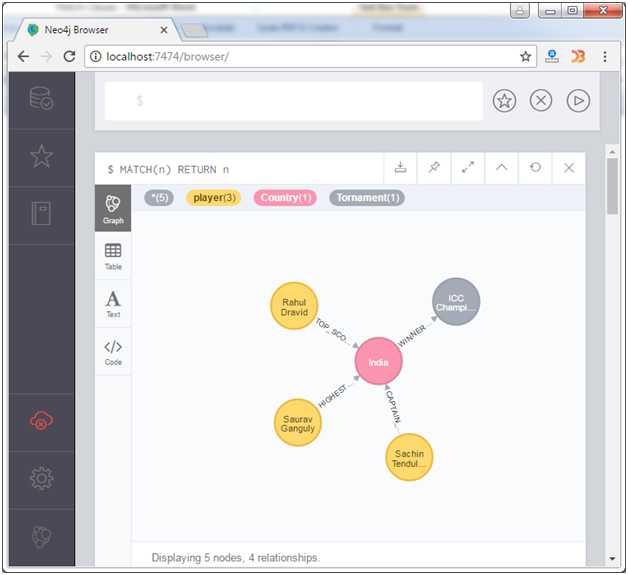Close the MATCH result frame
Image resolution: width=628 pixels, height=575 pixels.
569,168
